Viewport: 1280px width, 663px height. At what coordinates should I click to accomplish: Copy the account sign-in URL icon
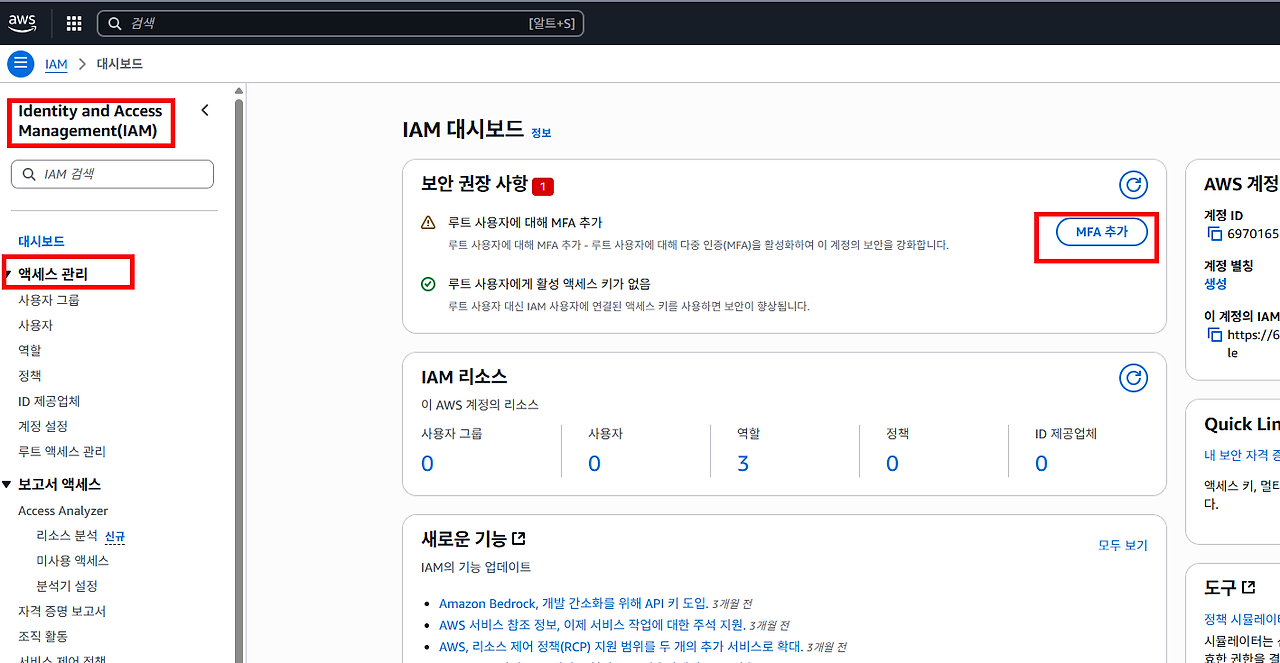pos(1215,335)
